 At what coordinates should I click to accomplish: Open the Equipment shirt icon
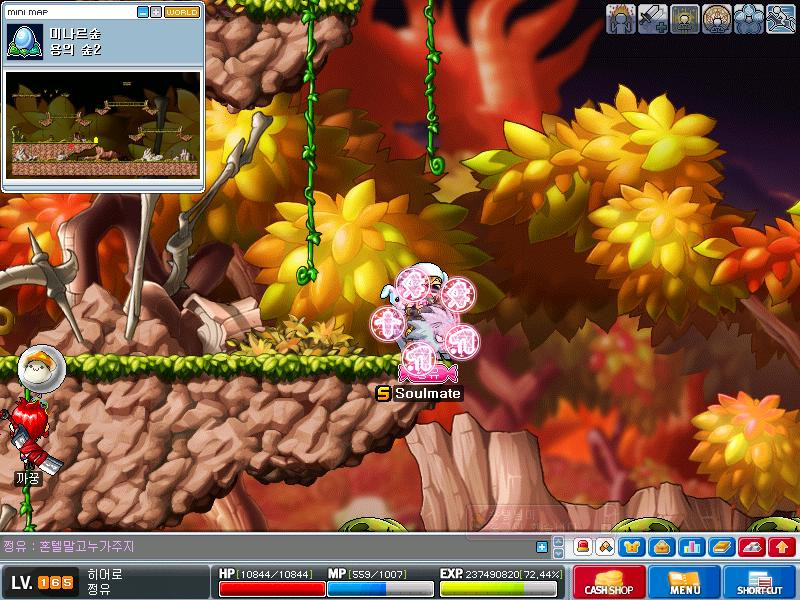click(632, 547)
